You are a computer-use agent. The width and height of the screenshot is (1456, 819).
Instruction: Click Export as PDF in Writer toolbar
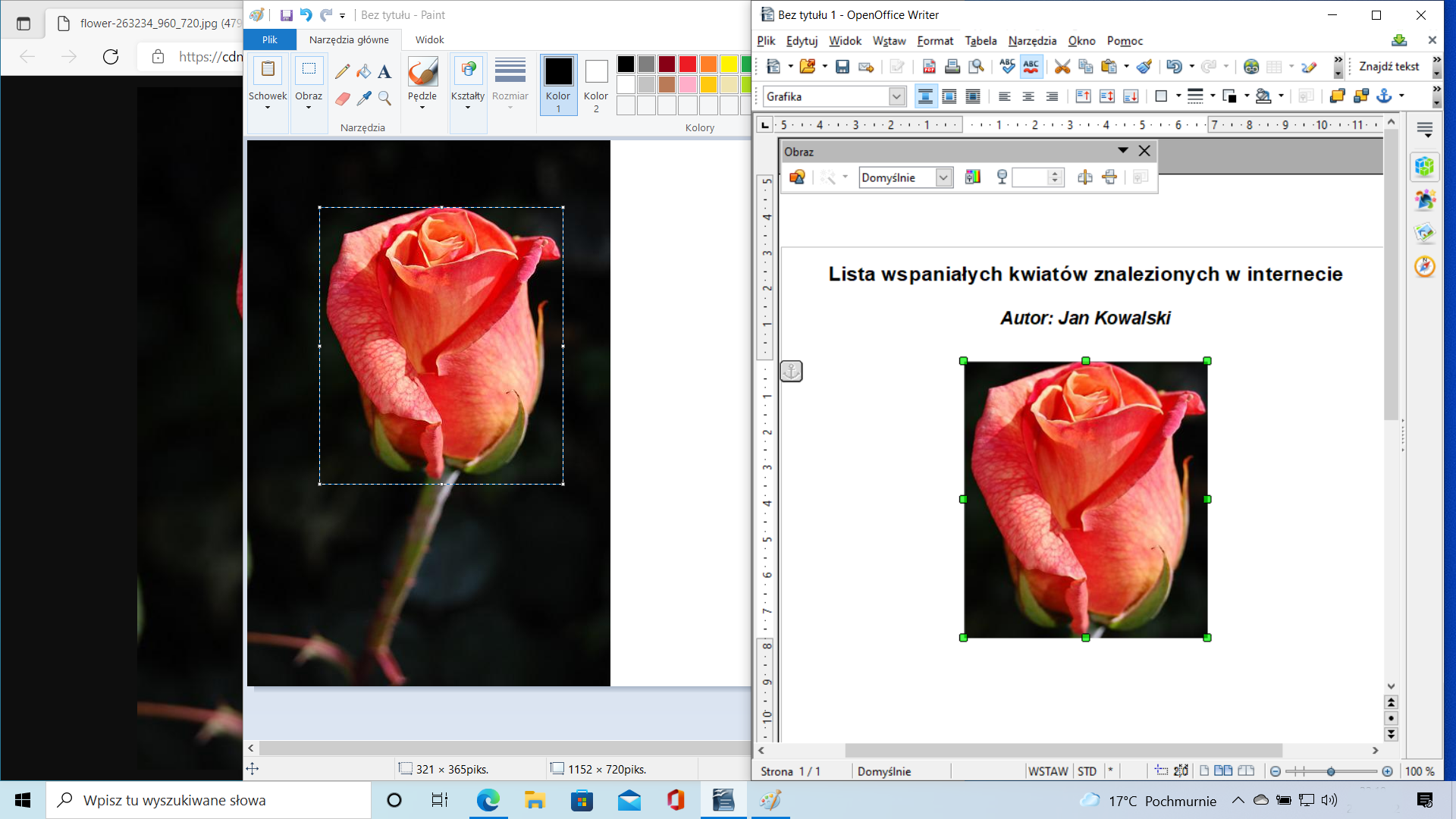(929, 67)
